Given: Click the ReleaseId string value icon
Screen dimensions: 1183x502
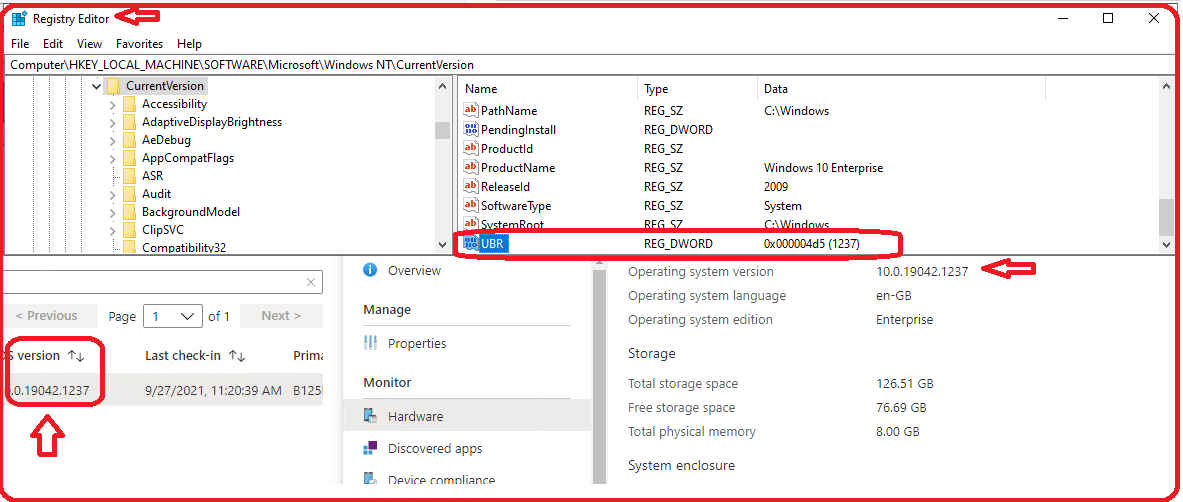Looking at the screenshot, I should click(471, 186).
